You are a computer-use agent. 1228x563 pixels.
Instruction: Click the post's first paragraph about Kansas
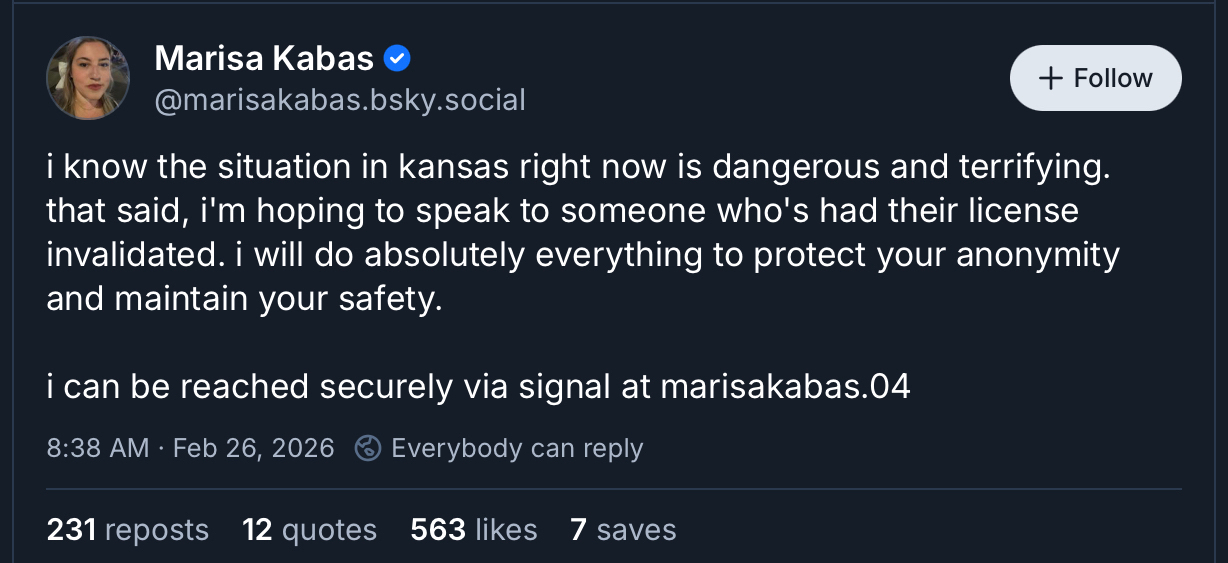578,167
